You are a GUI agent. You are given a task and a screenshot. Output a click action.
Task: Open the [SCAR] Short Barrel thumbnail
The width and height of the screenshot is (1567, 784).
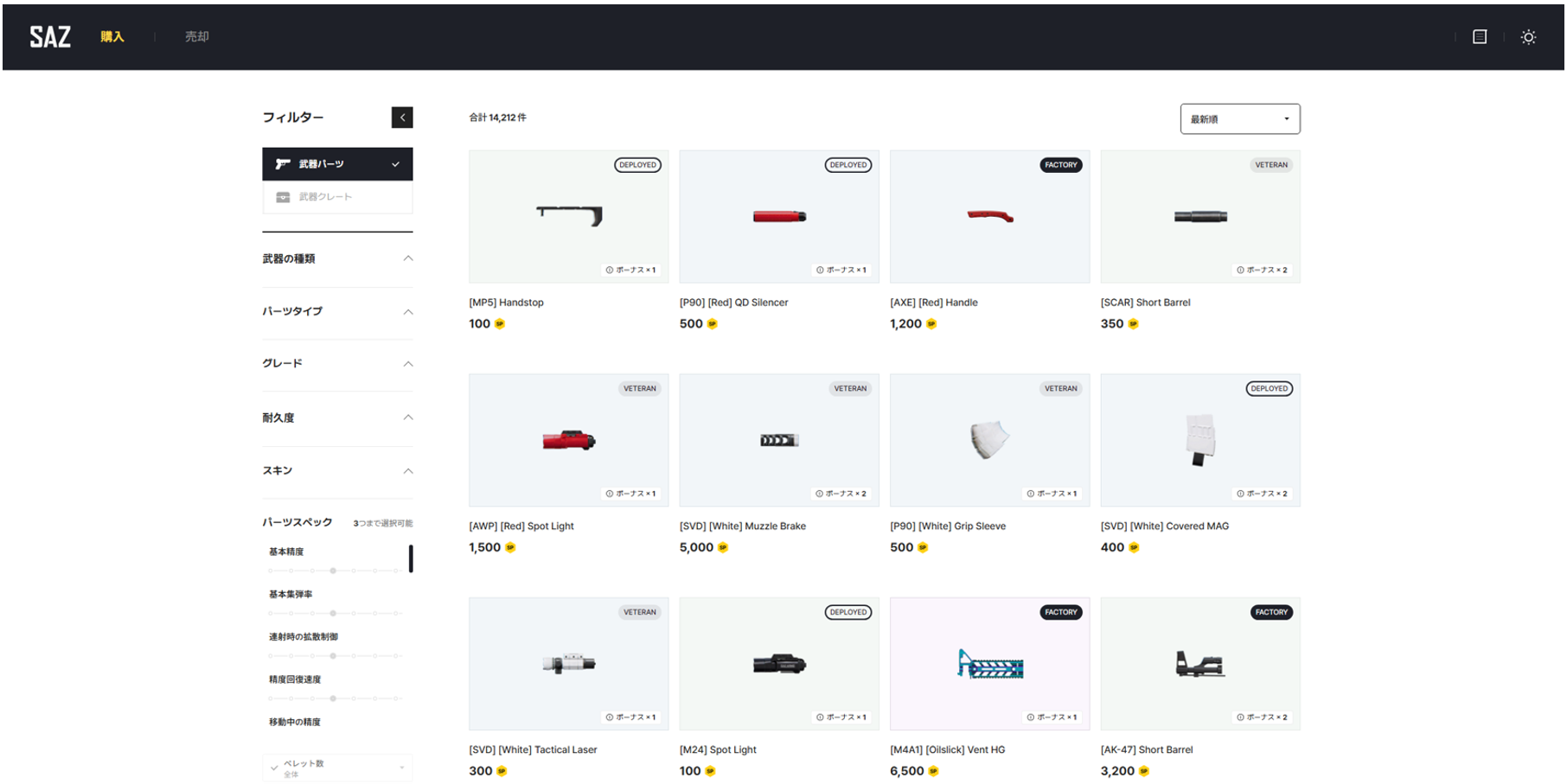click(1200, 216)
